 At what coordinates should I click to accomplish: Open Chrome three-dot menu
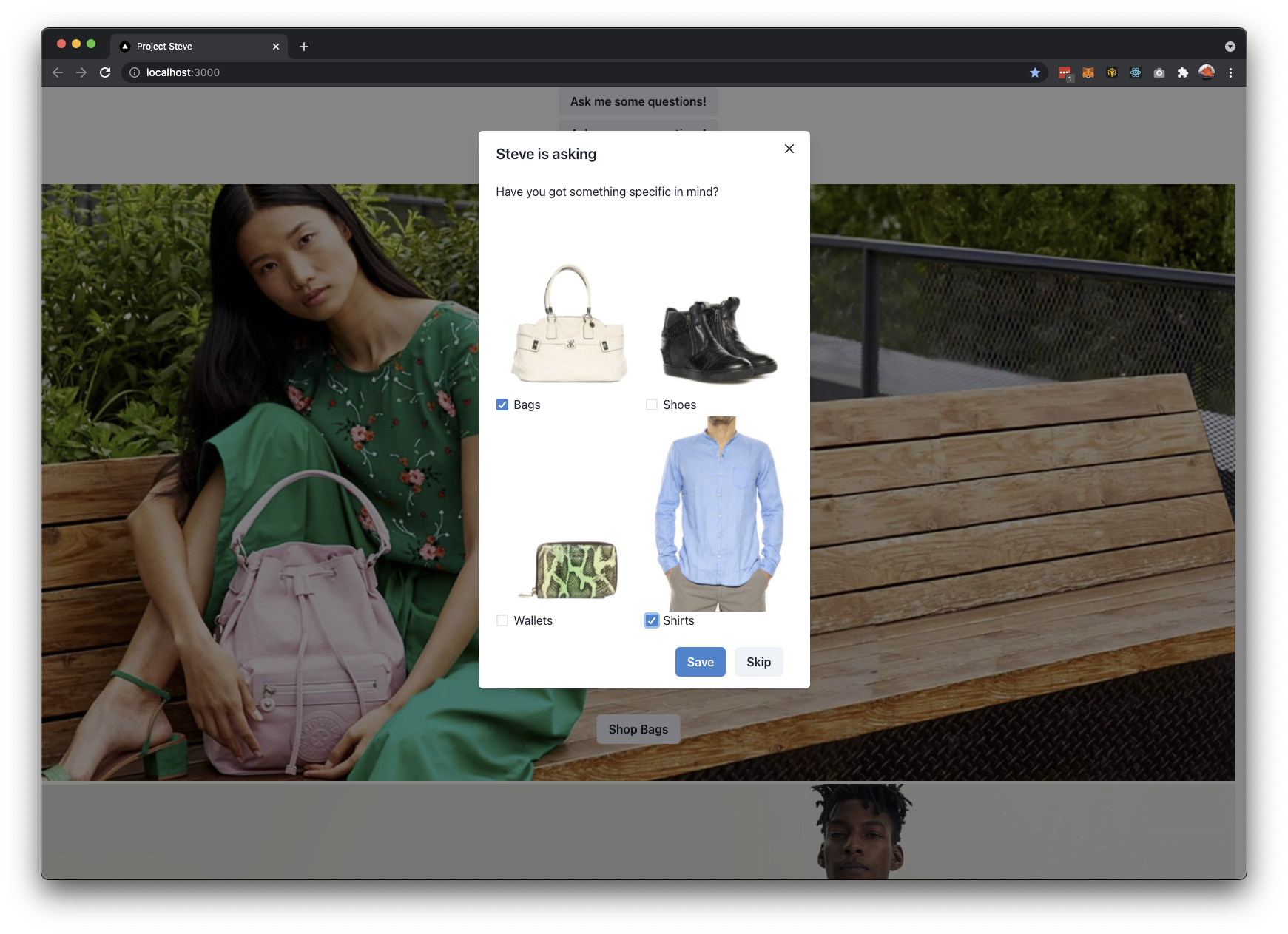(1230, 72)
